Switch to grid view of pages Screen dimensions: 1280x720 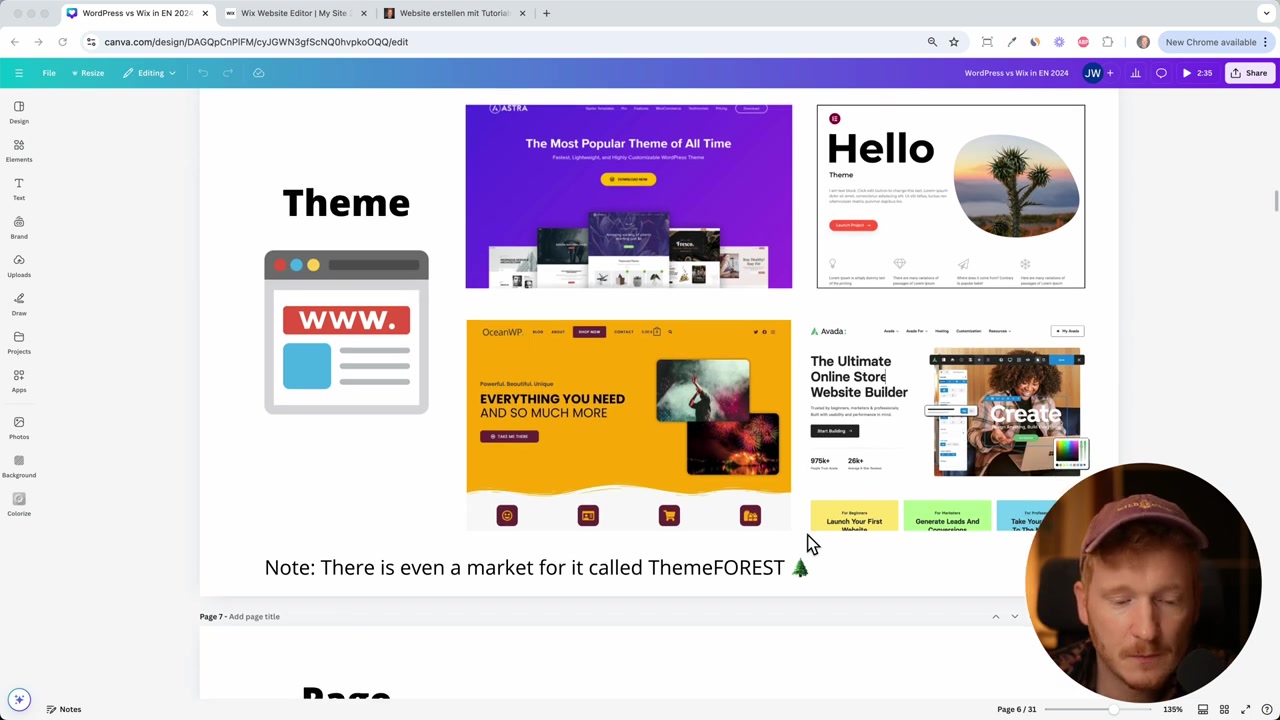[x=1224, y=709]
